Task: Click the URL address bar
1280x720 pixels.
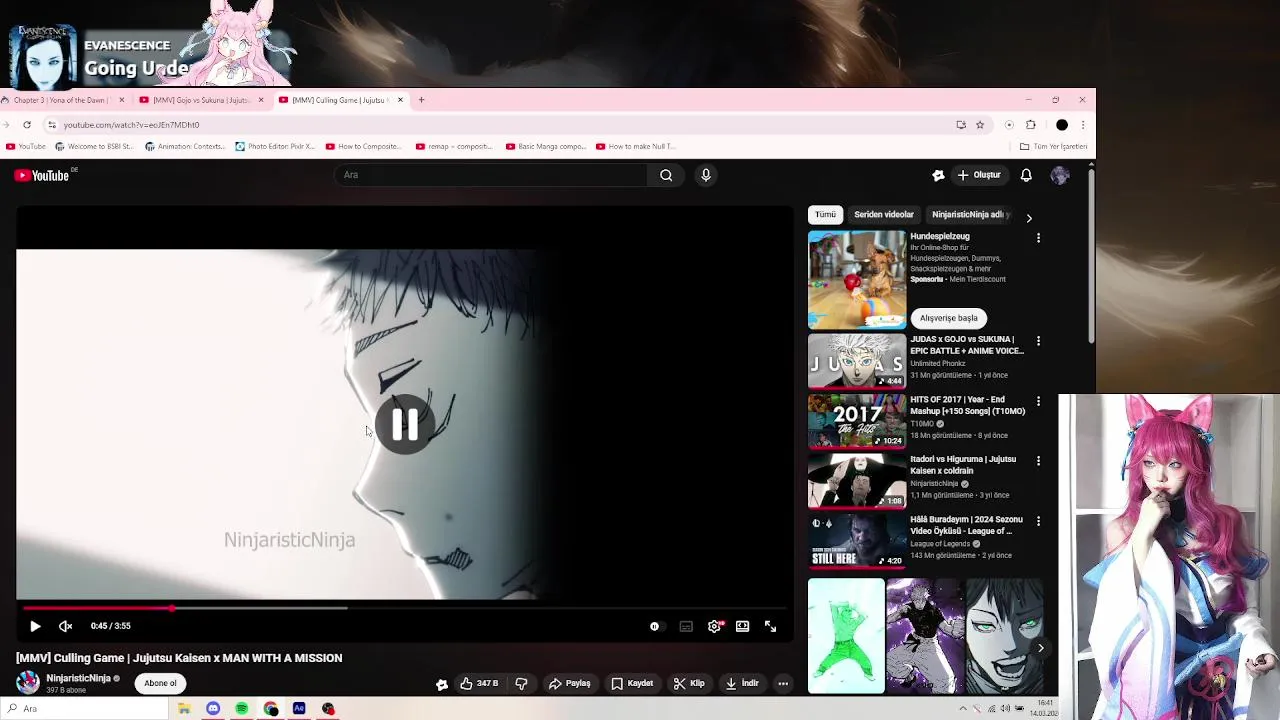Action: 500,125
